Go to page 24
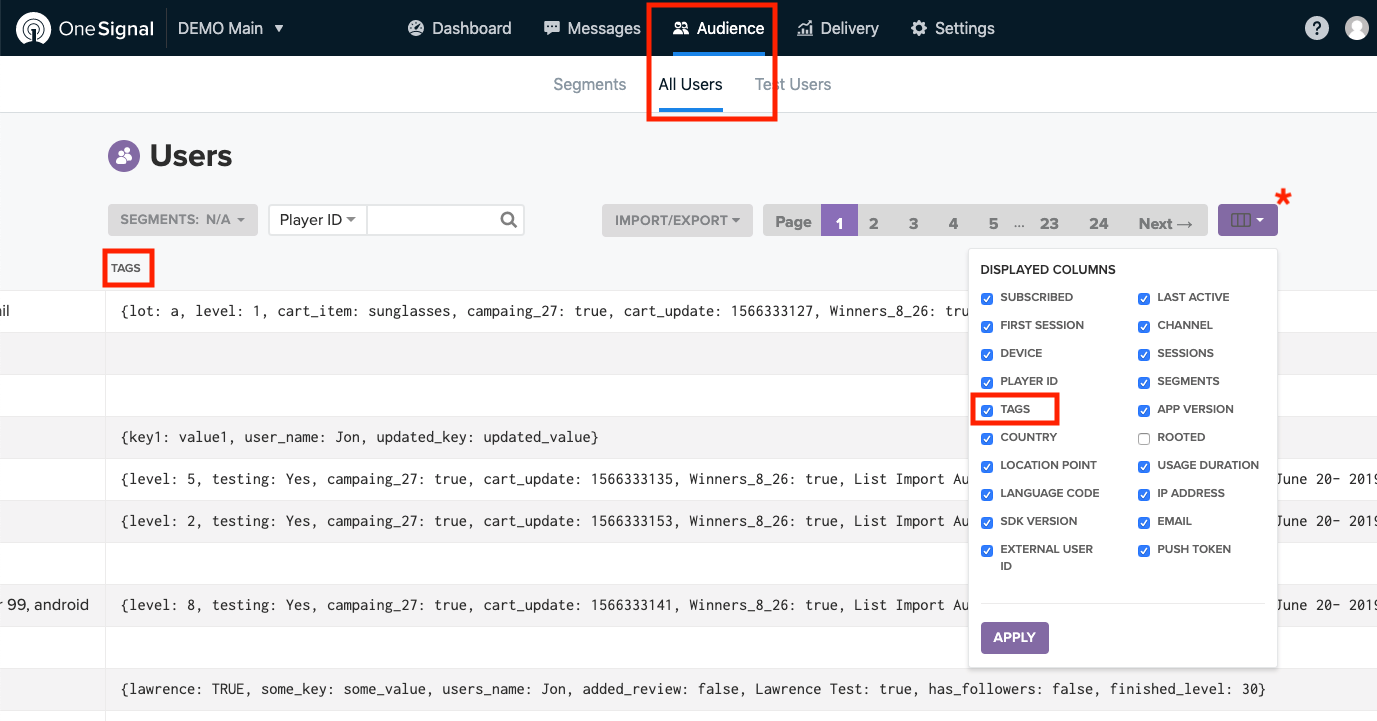 [1099, 222]
